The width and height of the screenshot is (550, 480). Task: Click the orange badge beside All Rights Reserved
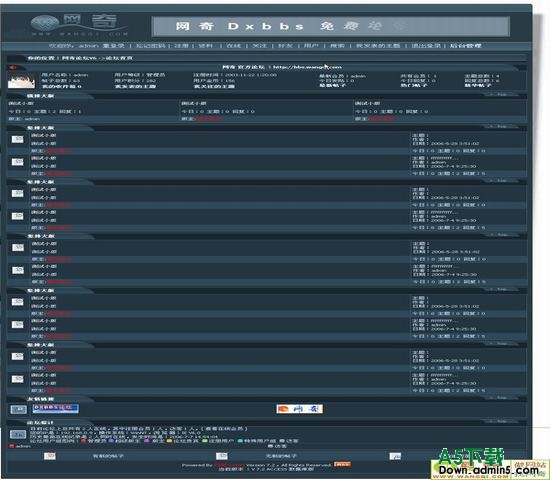[x=342, y=465]
